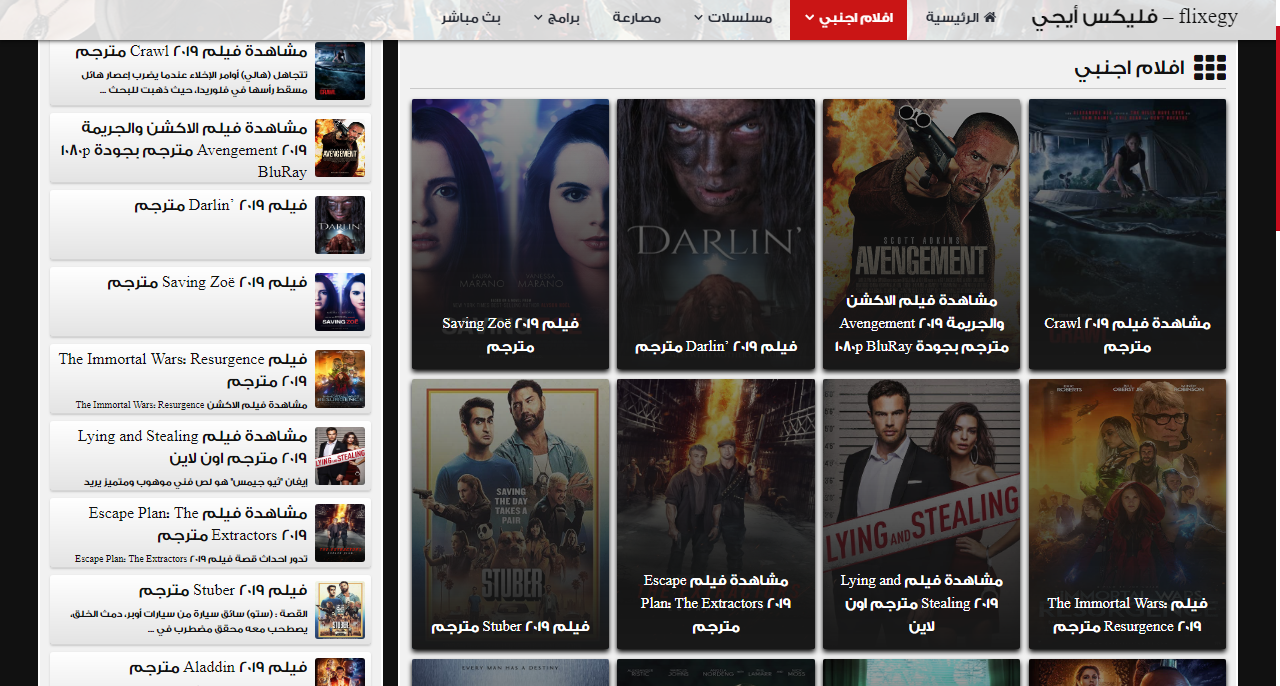Click Lying and Stealing description إيڤان
Viewport: 1280px width, 686px height.
point(196,482)
